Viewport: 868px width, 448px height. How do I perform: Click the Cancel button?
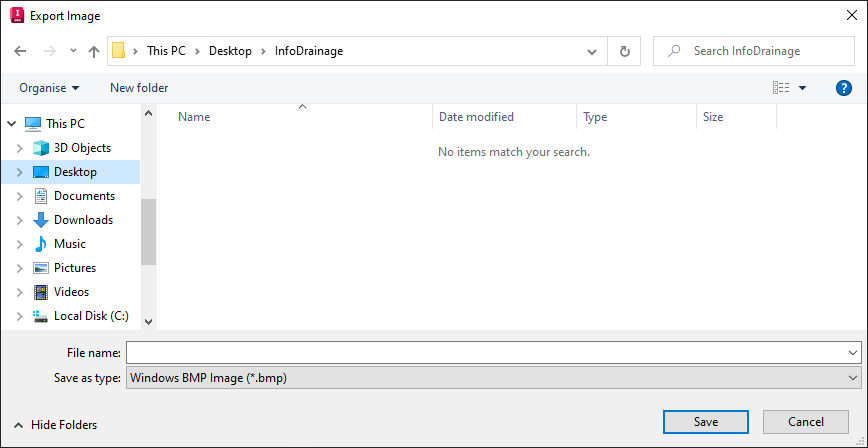point(805,422)
